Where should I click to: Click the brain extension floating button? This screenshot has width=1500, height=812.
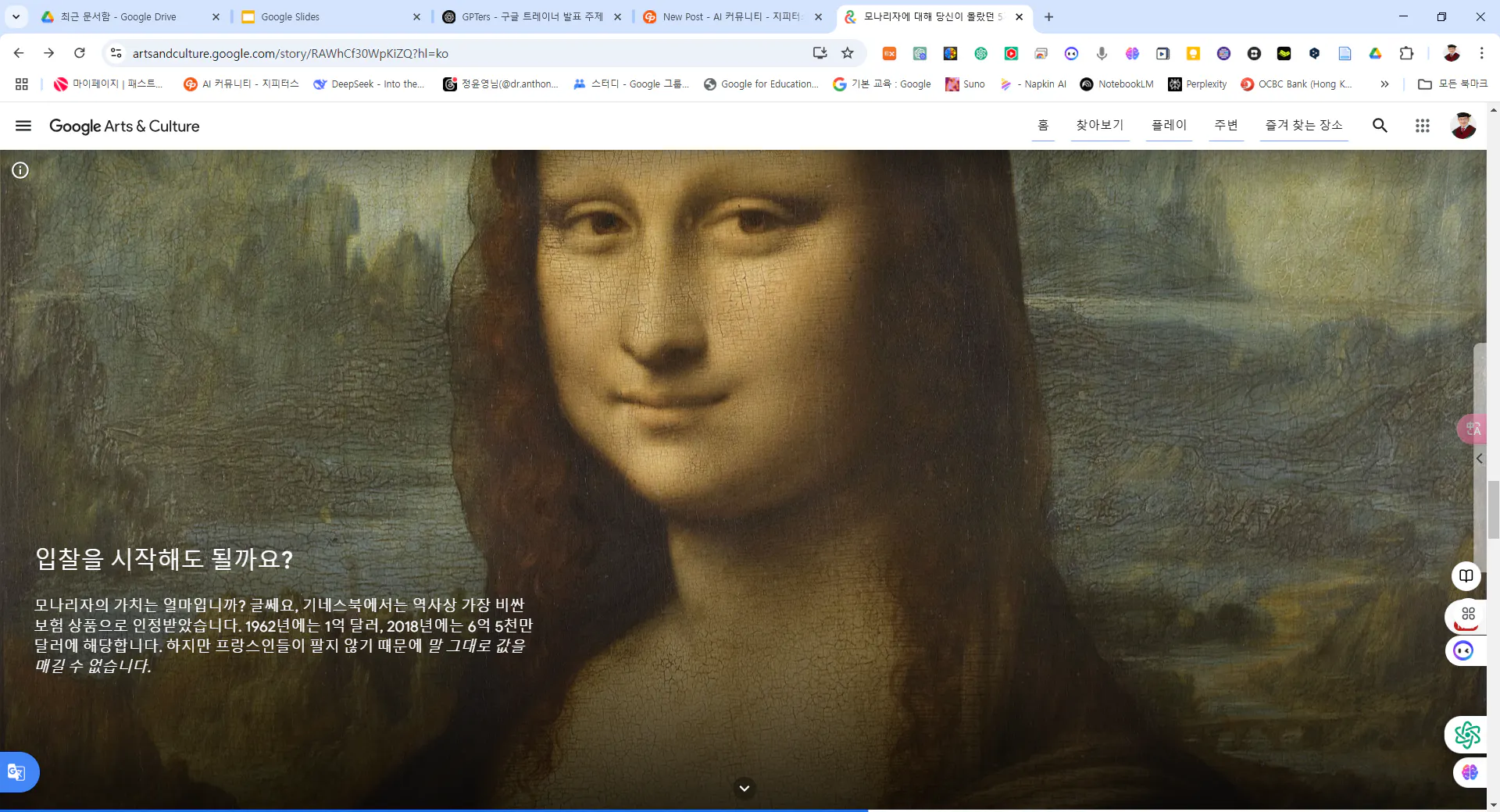[x=1470, y=772]
